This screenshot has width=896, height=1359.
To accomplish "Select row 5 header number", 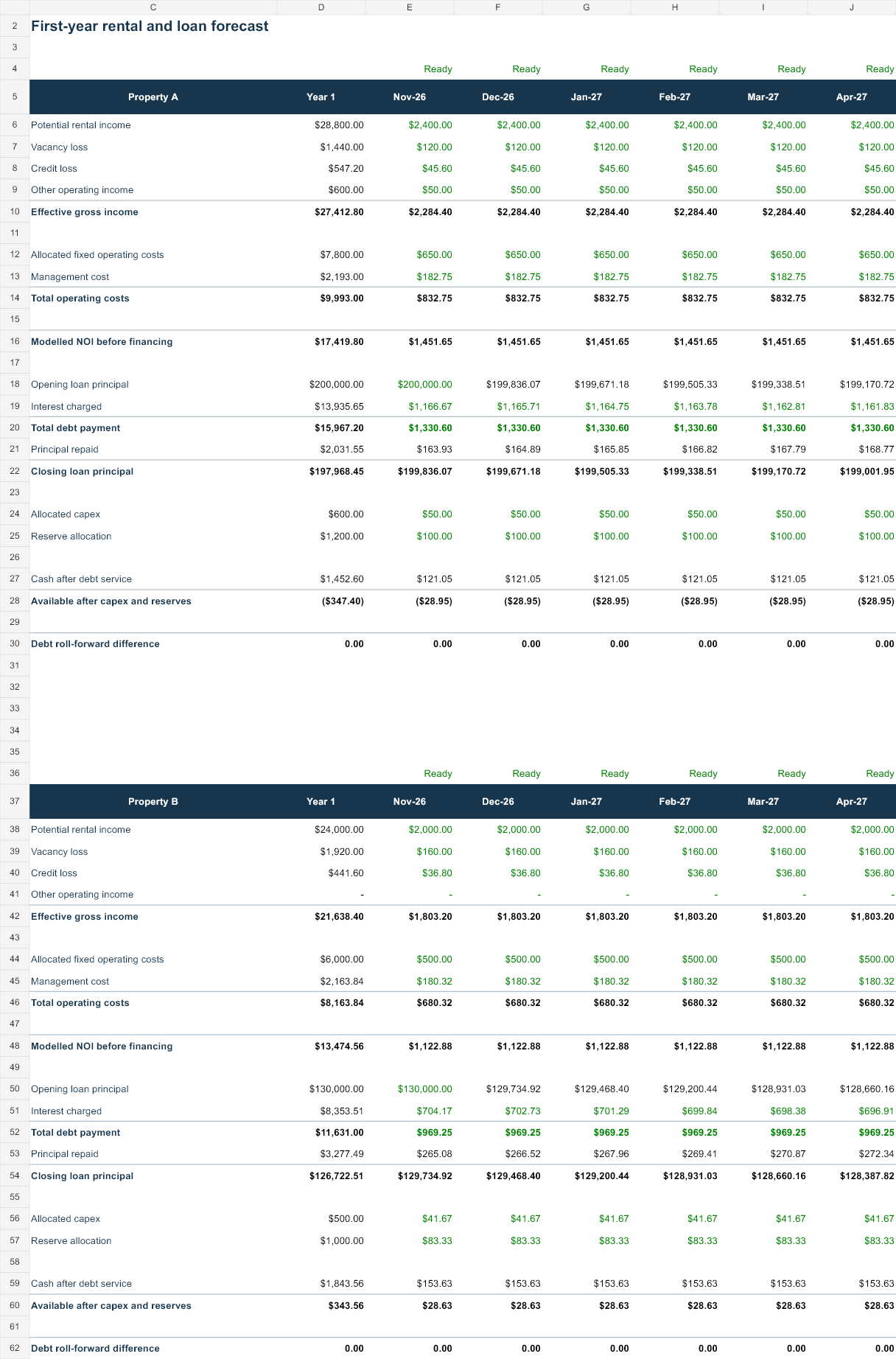I will [x=15, y=97].
